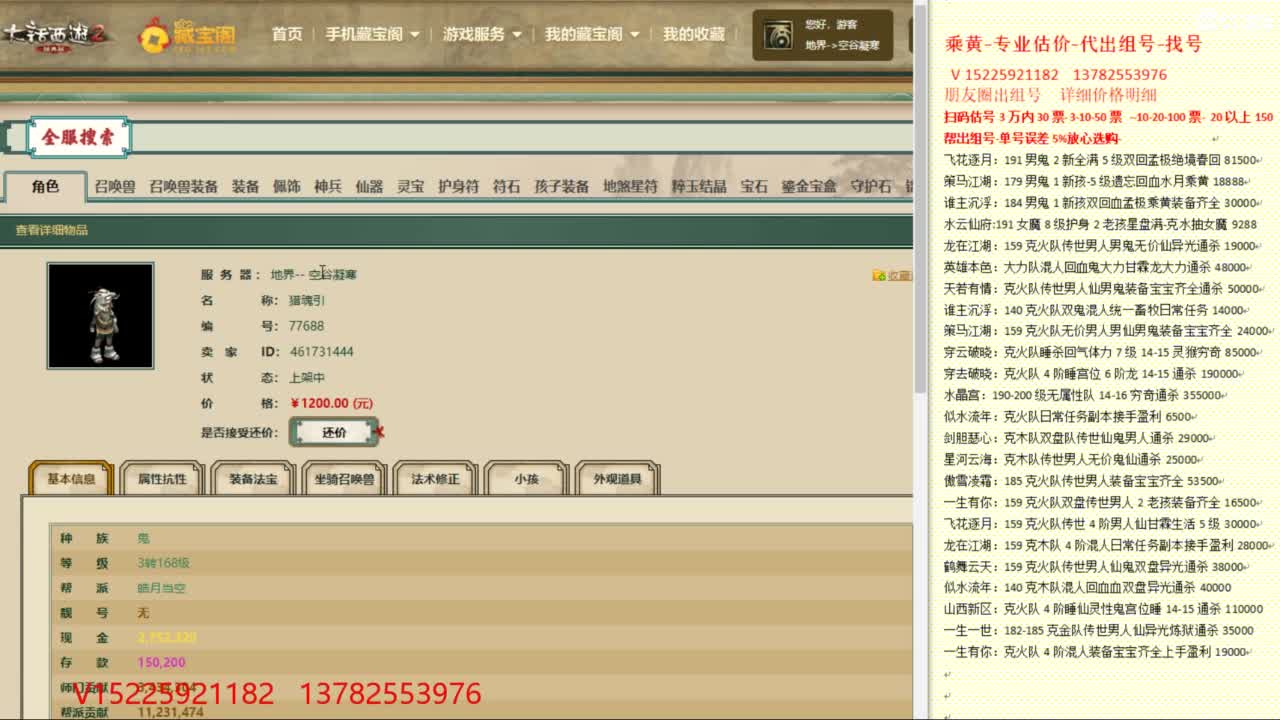Switch to the 法术修正 tab
This screenshot has height=720, width=1280.
435,479
